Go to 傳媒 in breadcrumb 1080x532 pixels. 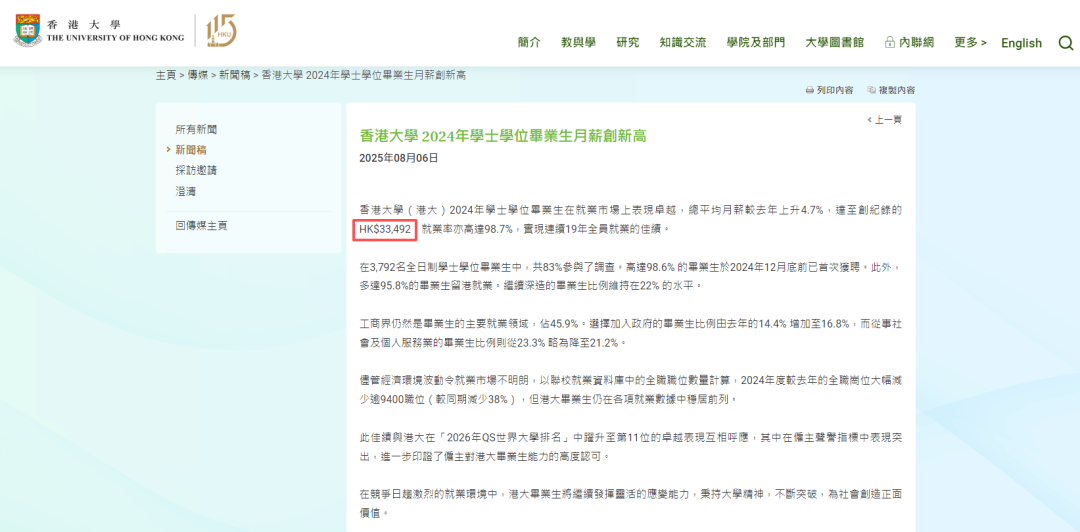[x=198, y=75]
